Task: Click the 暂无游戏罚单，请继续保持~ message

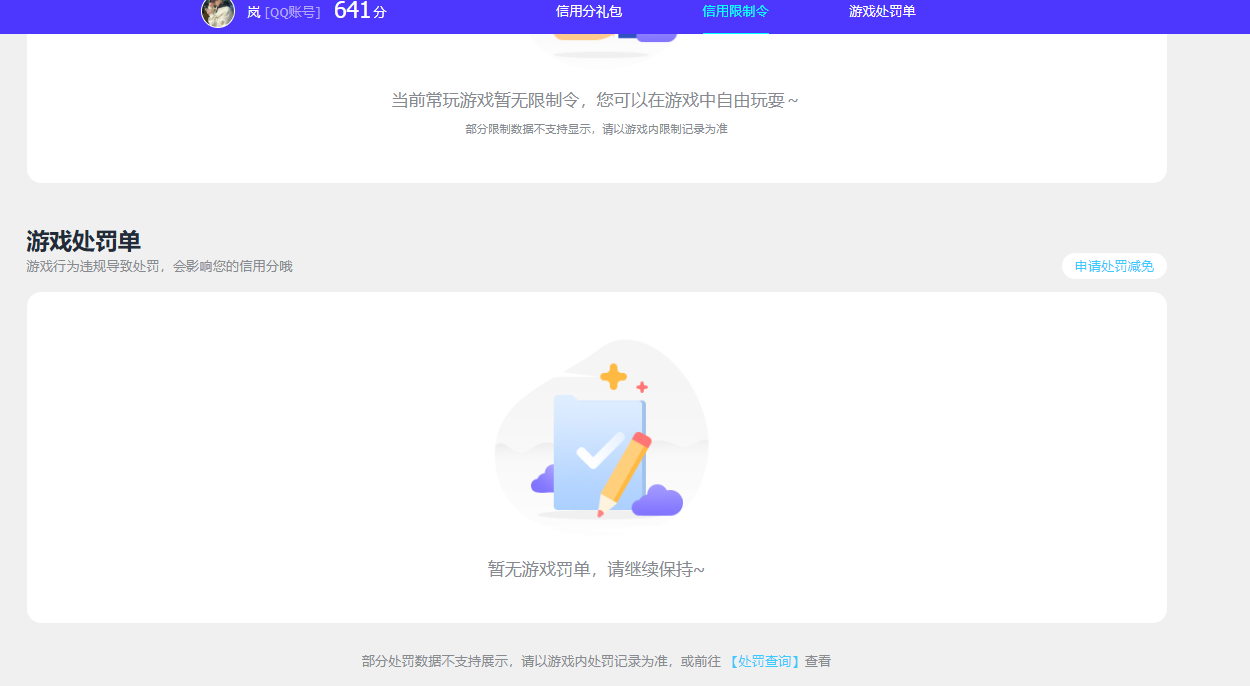Action: click(x=596, y=569)
